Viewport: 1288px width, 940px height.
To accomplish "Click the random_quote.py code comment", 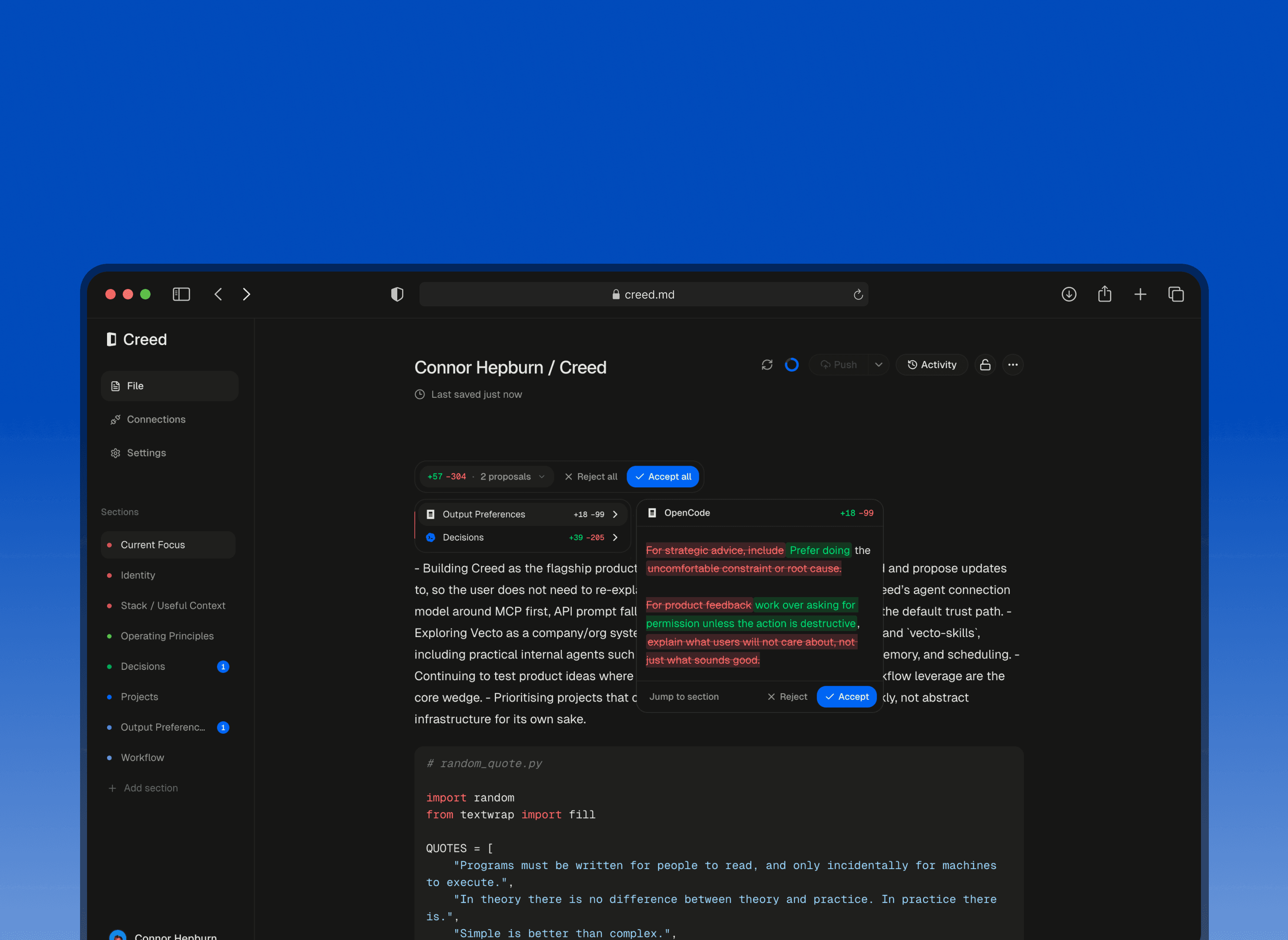I will pyautogui.click(x=485, y=764).
